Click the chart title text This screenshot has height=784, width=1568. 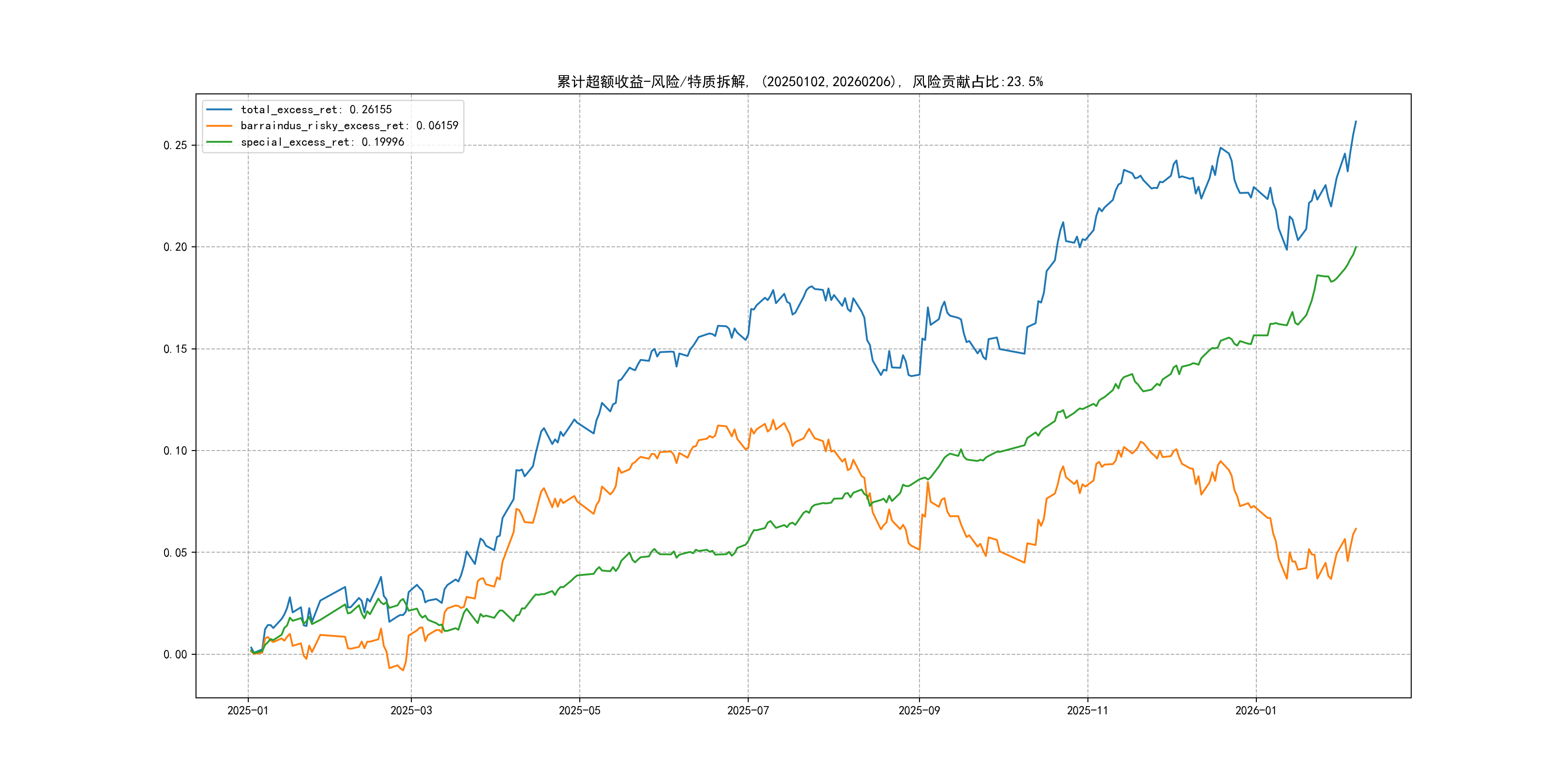point(800,82)
